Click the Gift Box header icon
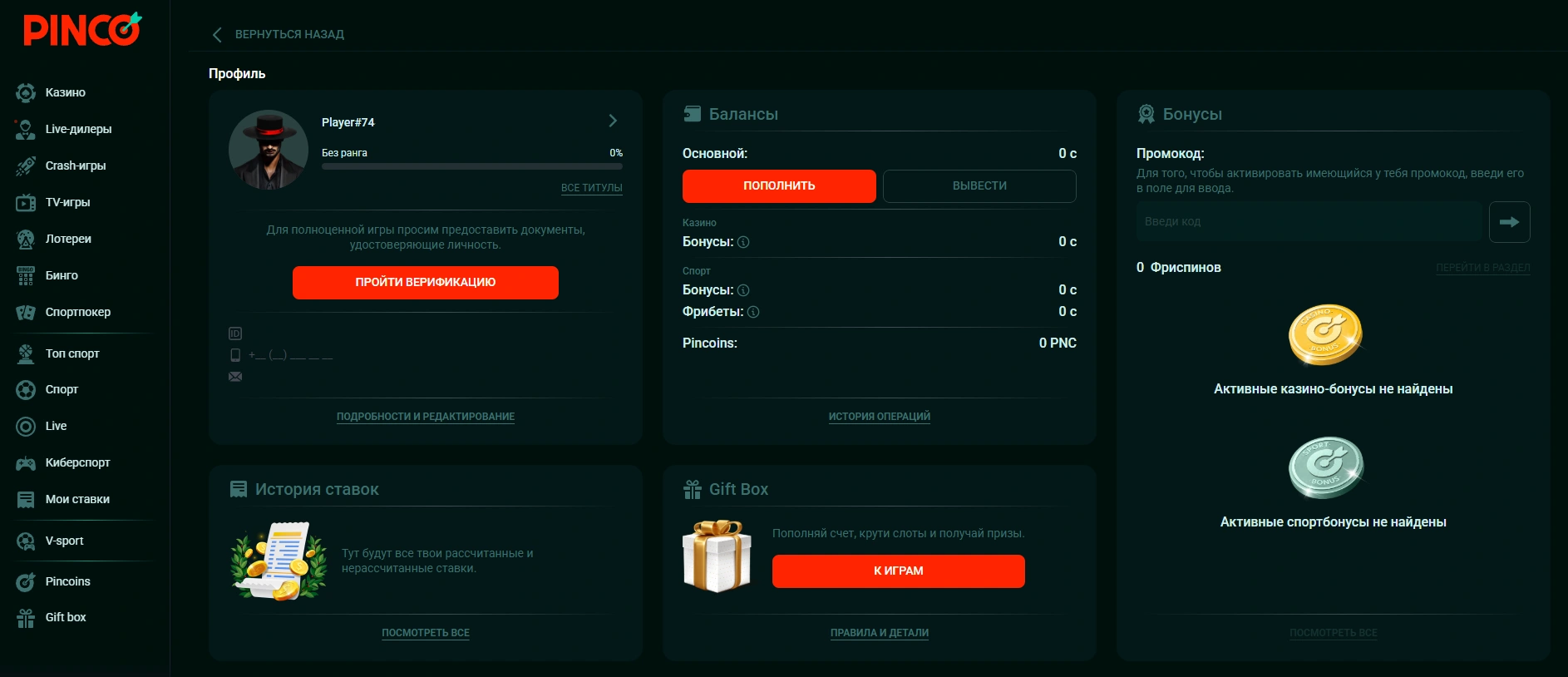1568x677 pixels. [692, 489]
